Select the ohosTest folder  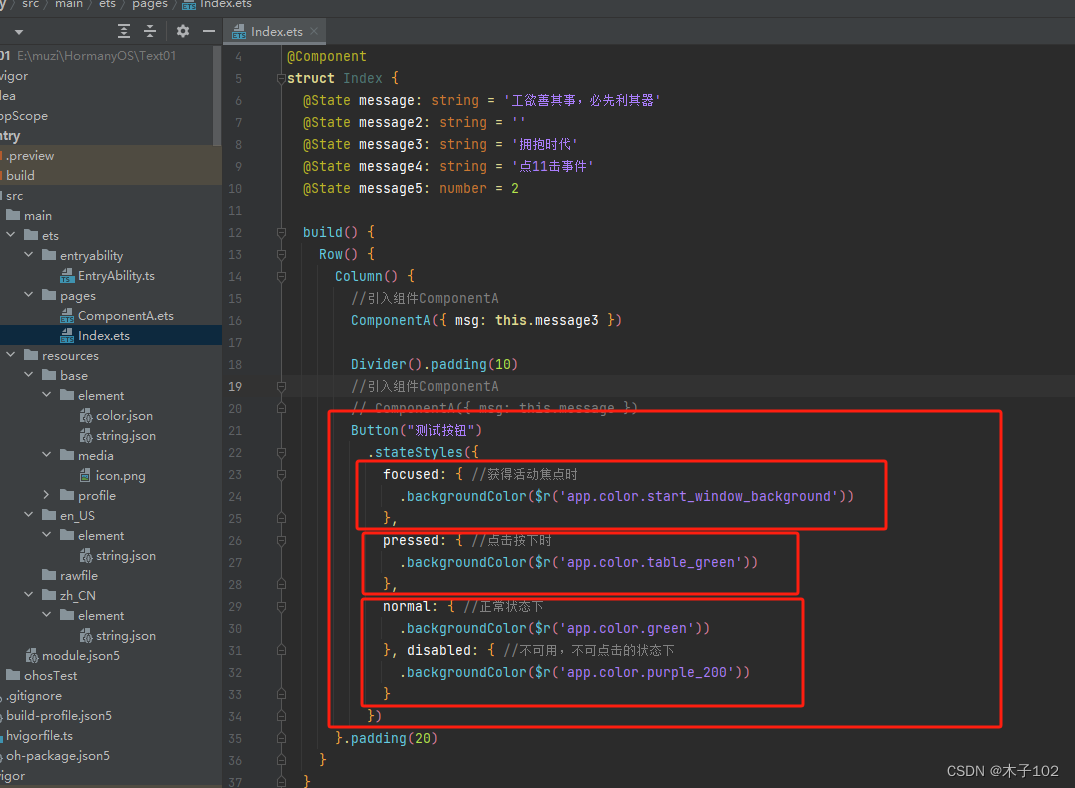coord(50,676)
